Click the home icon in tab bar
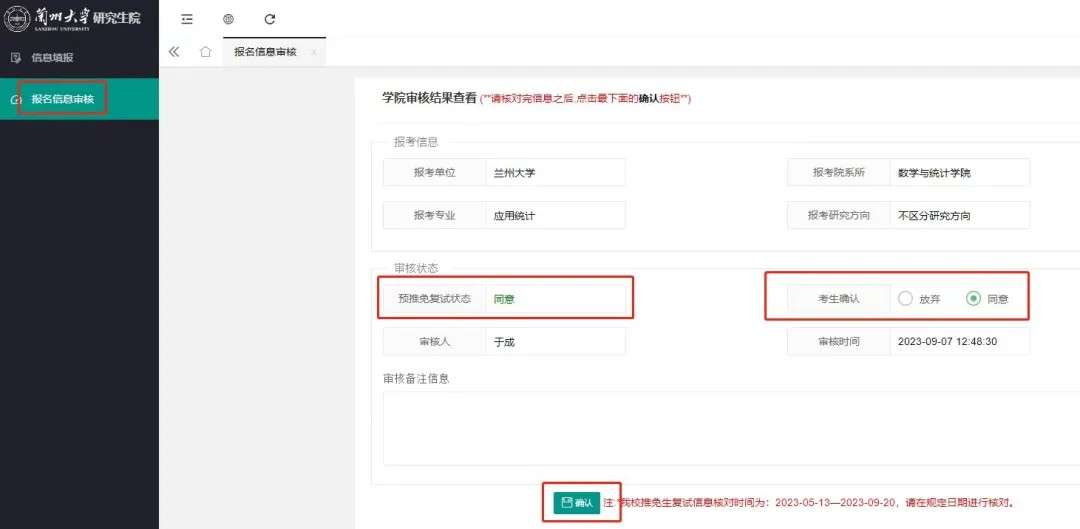The image size is (1080, 529). click(205, 52)
